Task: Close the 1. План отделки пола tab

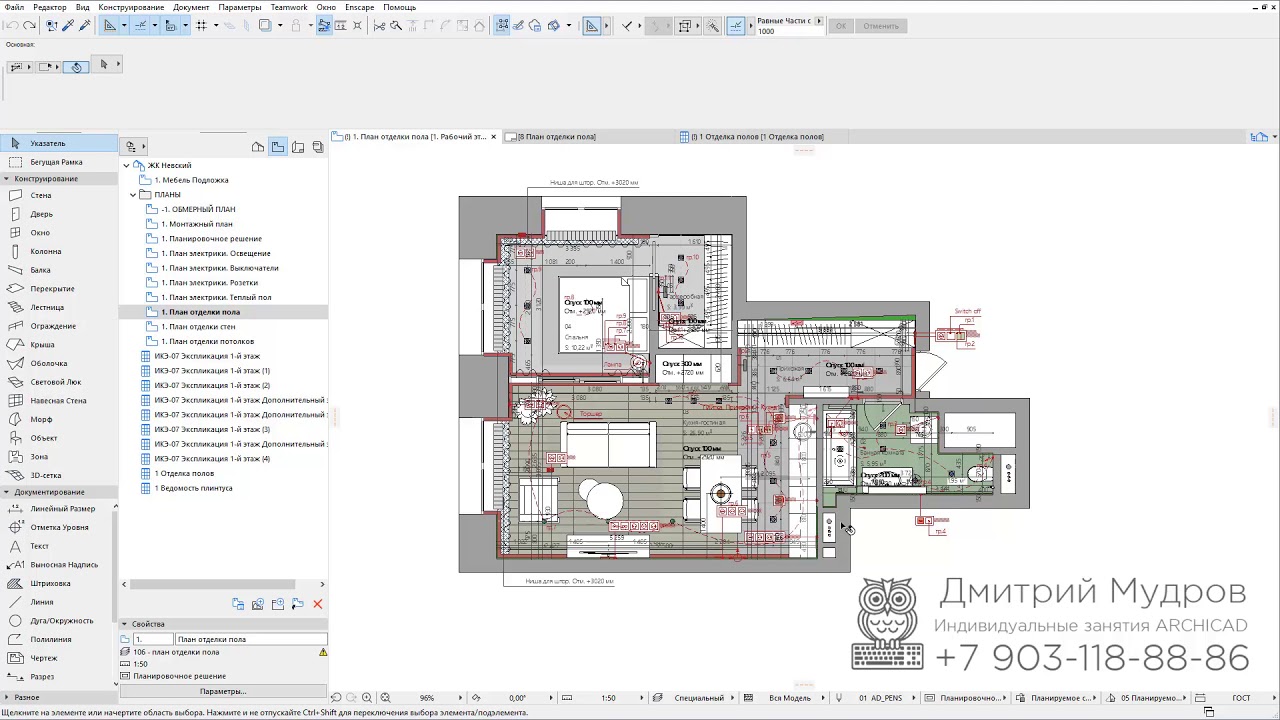Action: coord(494,136)
